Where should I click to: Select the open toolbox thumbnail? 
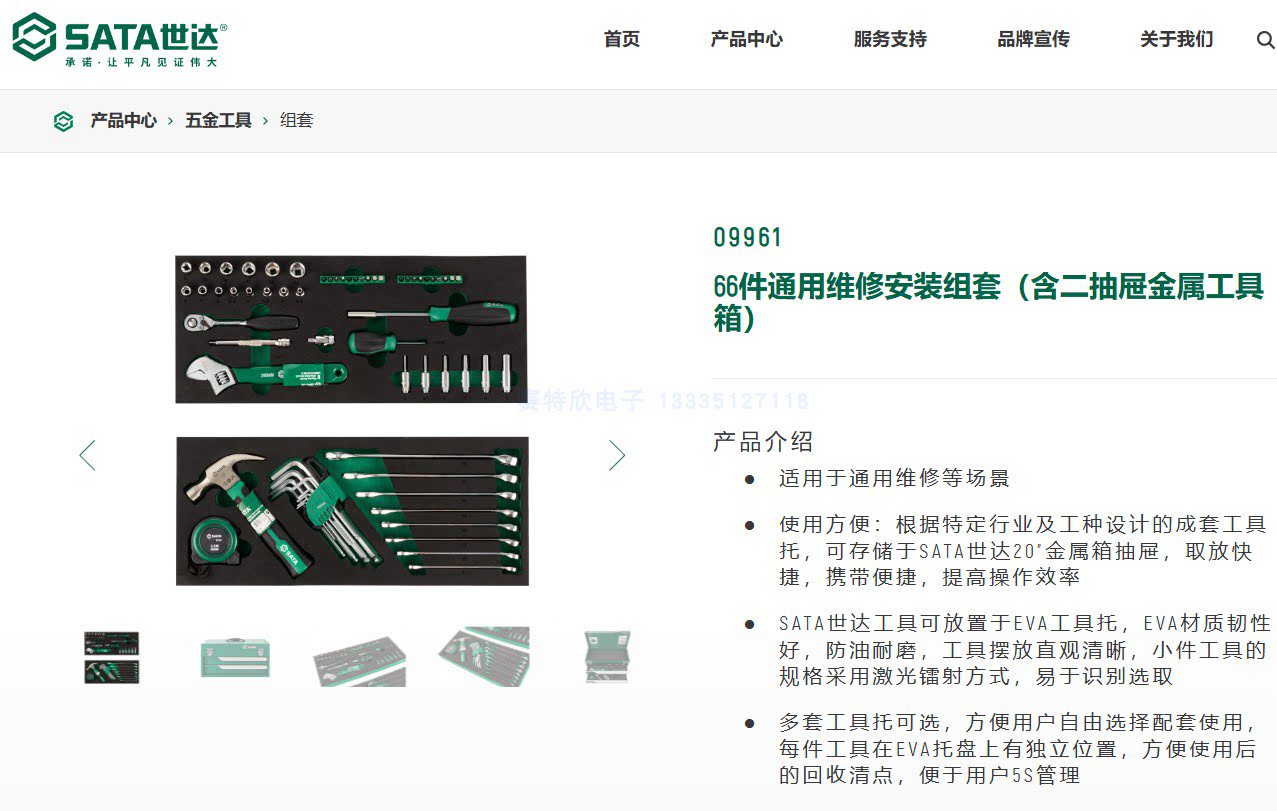click(x=608, y=657)
